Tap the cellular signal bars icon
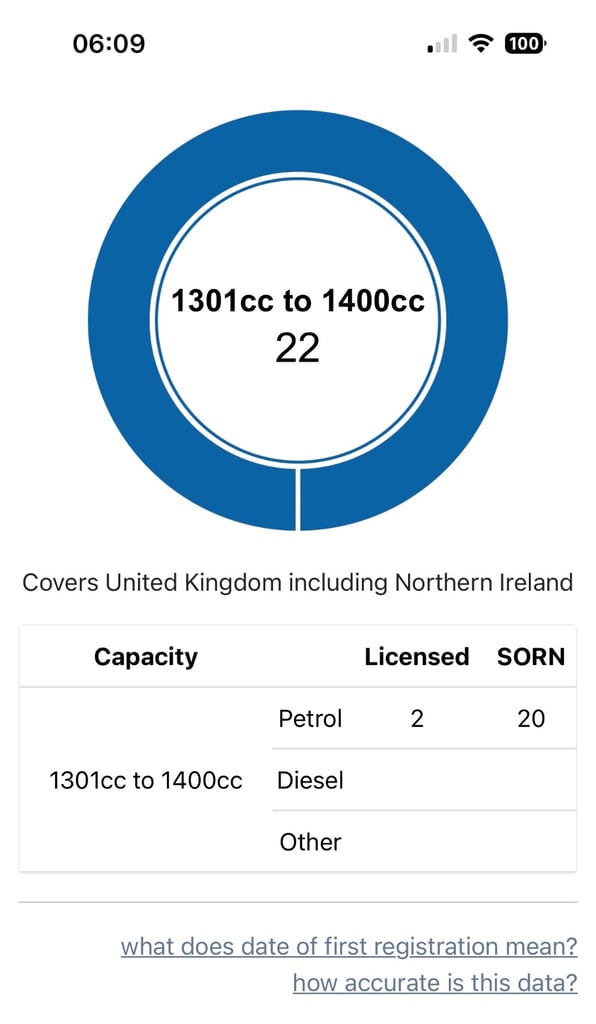Viewport: 596px width, 1024px height. click(442, 44)
